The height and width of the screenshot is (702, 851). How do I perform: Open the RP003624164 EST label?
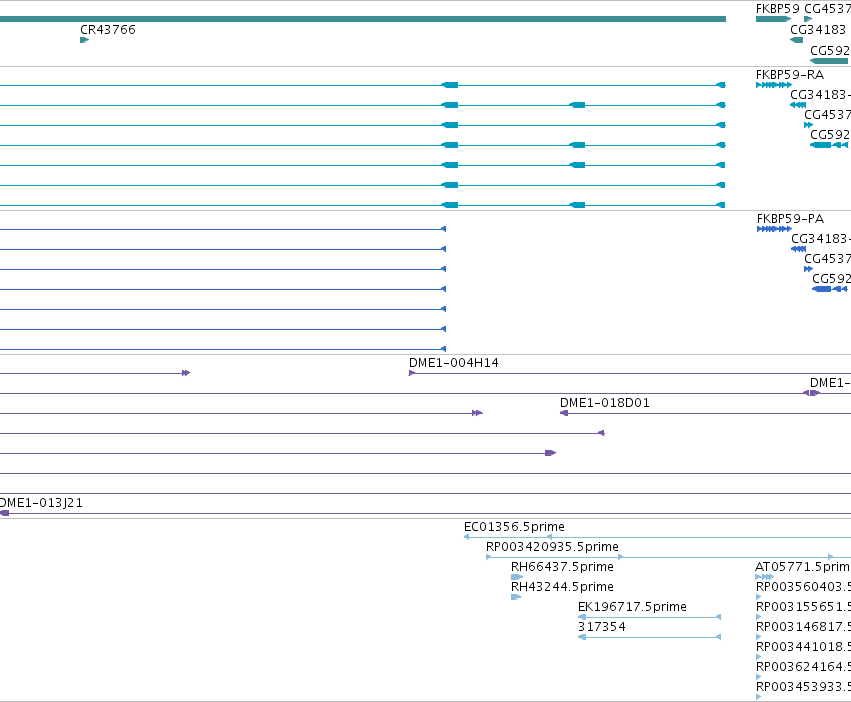[x=803, y=666]
